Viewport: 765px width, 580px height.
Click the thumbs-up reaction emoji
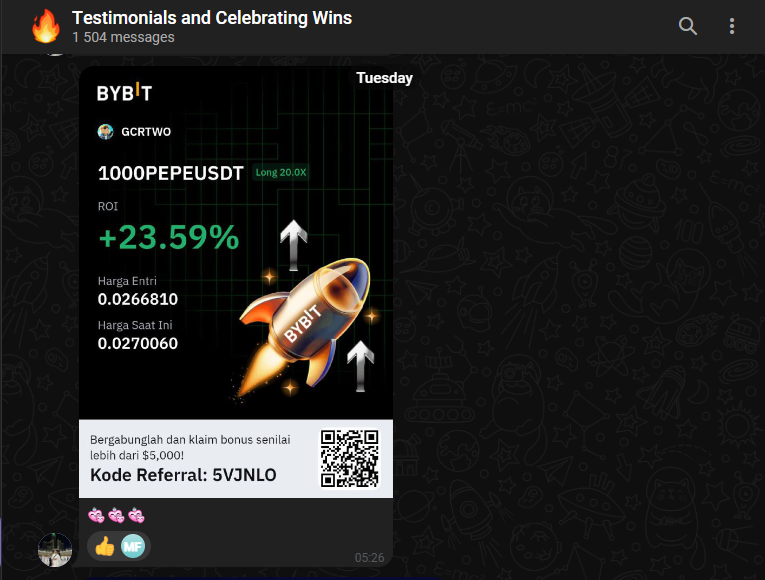click(104, 546)
